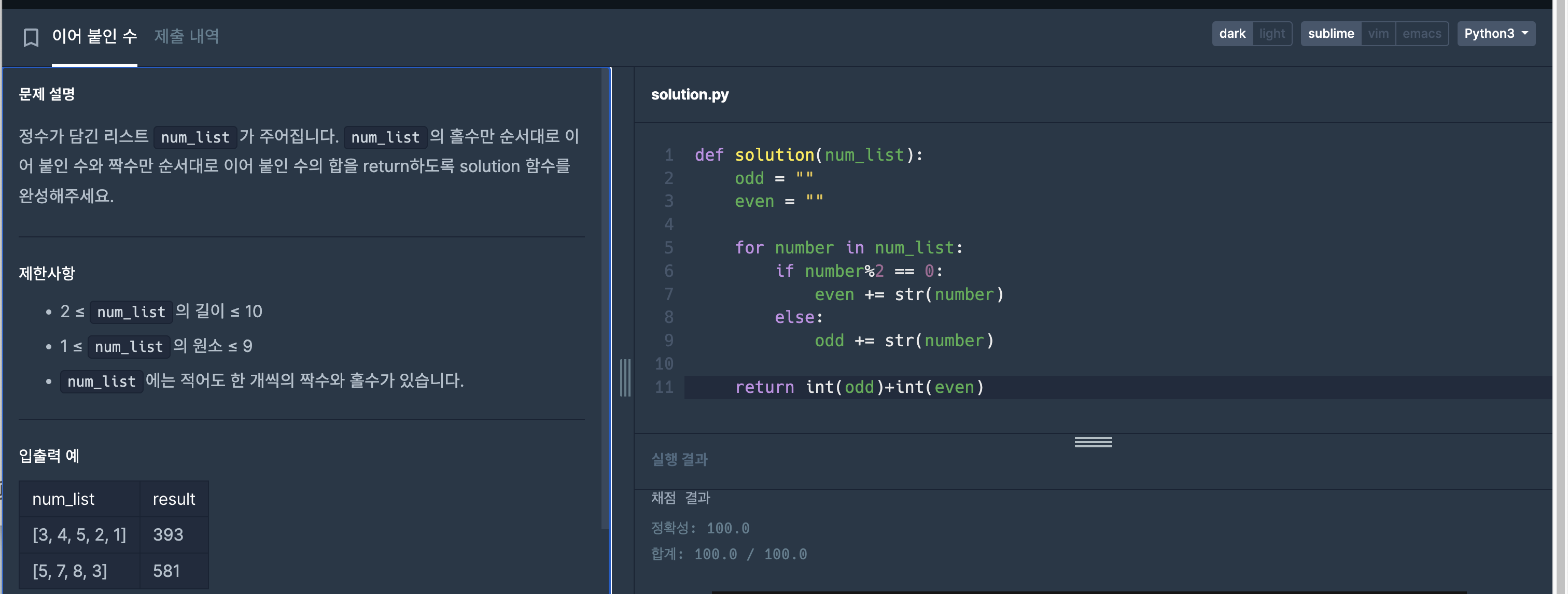The width and height of the screenshot is (1568, 594).
Task: Click the result column header in the table
Action: click(x=174, y=499)
